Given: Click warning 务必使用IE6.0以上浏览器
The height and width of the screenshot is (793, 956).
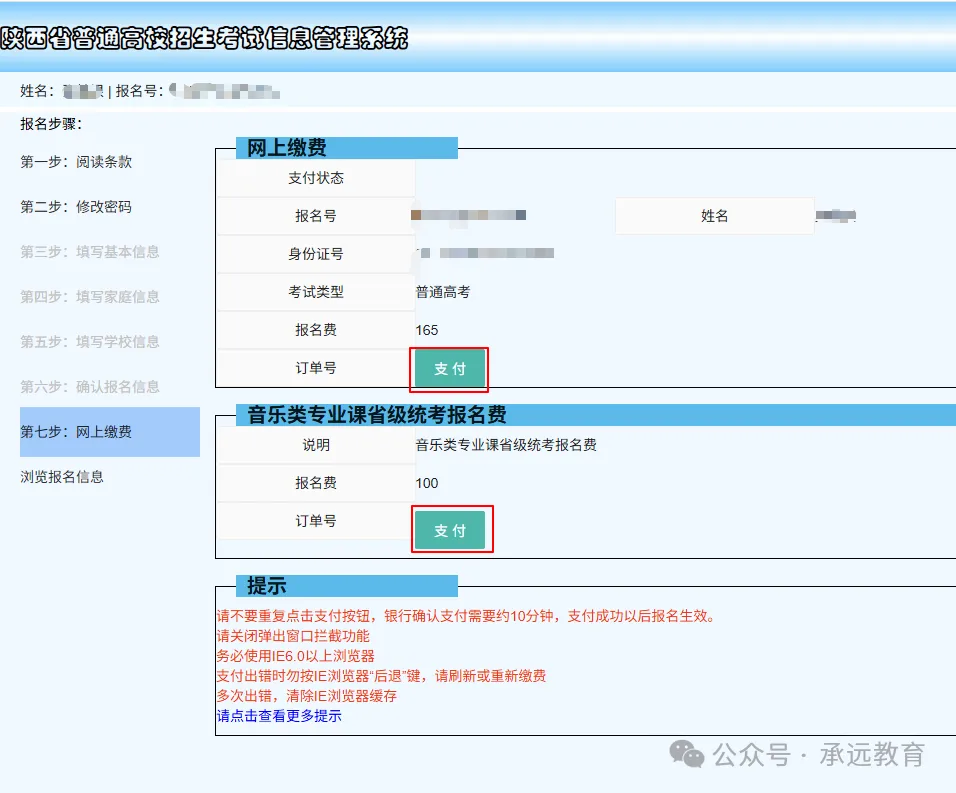Looking at the screenshot, I should pyautogui.click(x=296, y=656).
